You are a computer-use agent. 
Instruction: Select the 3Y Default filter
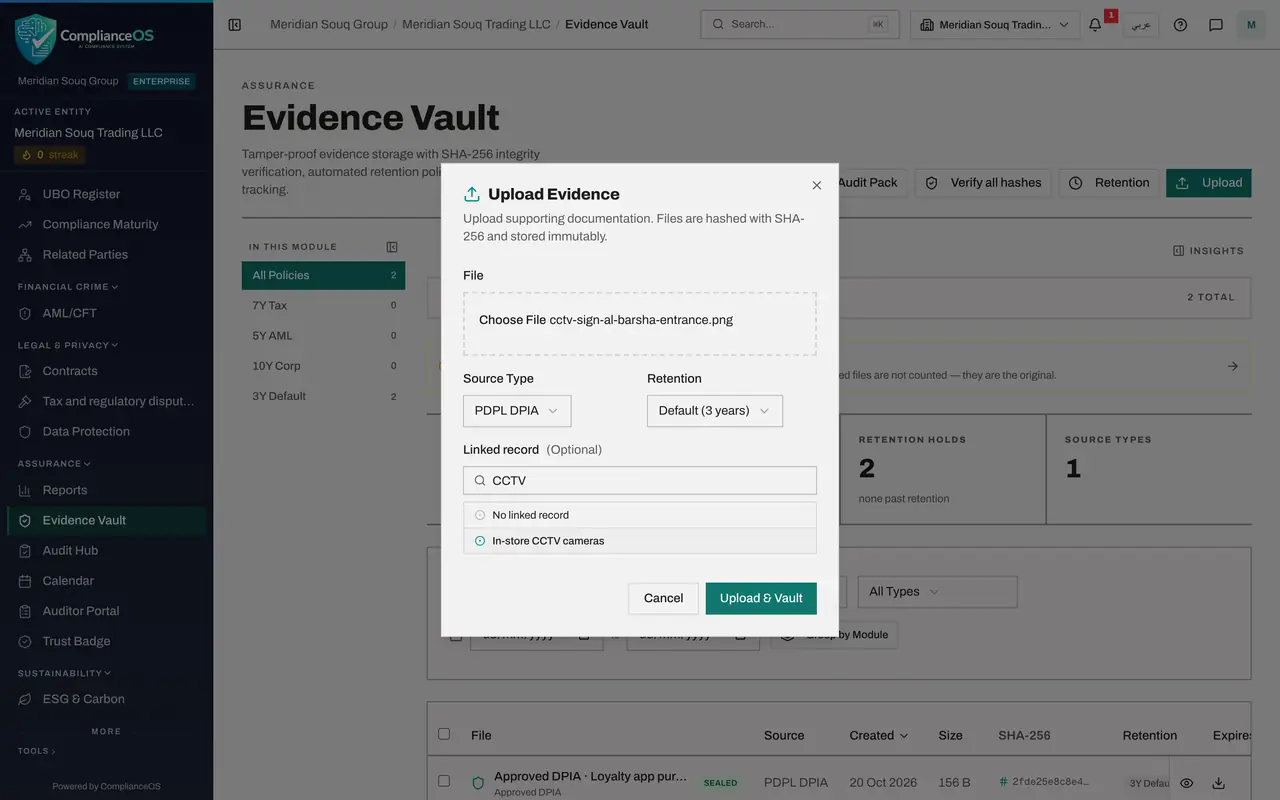point(323,396)
